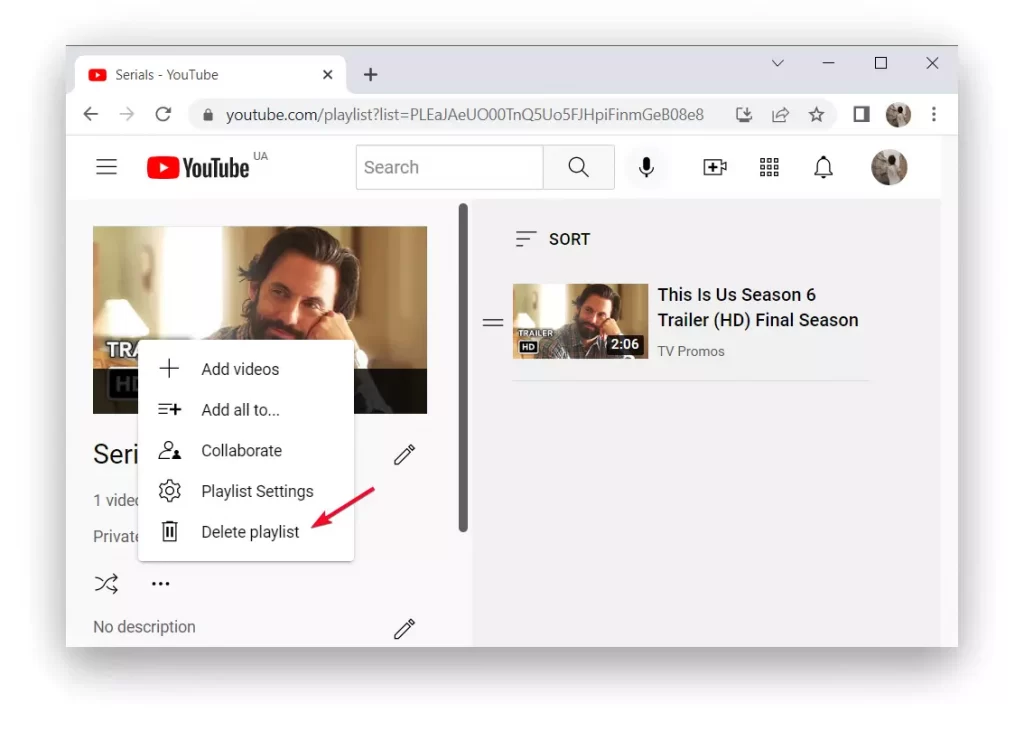The width and height of the screenshot is (1024, 731).
Task: Open the This Is Us video thumbnail
Action: [x=581, y=321]
